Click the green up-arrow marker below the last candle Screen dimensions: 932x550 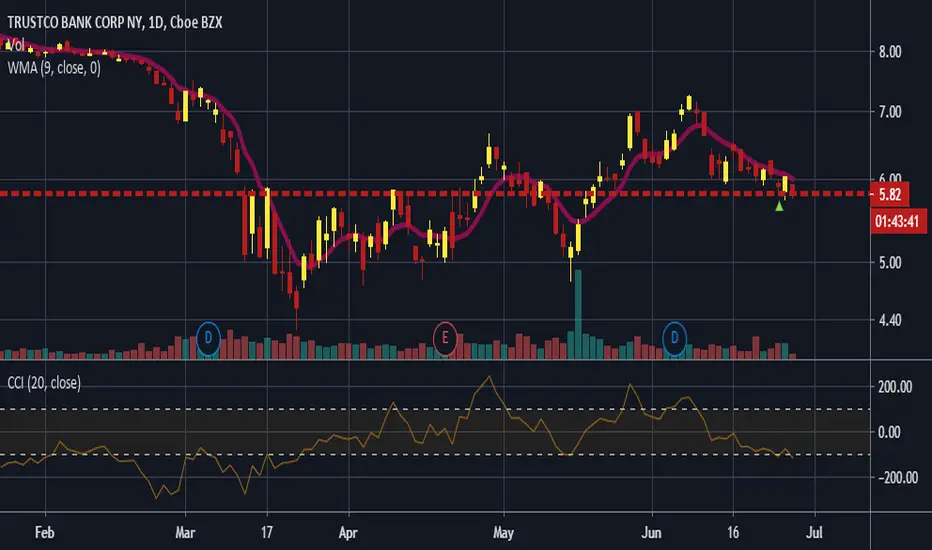779,206
